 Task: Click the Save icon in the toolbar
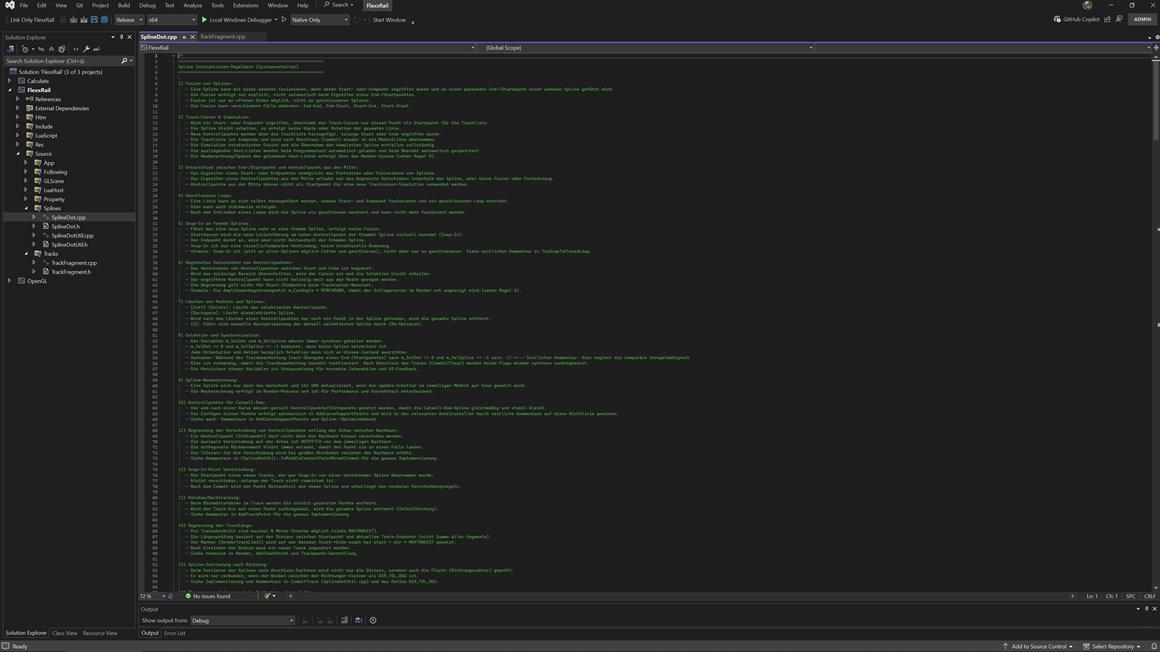tap(94, 20)
